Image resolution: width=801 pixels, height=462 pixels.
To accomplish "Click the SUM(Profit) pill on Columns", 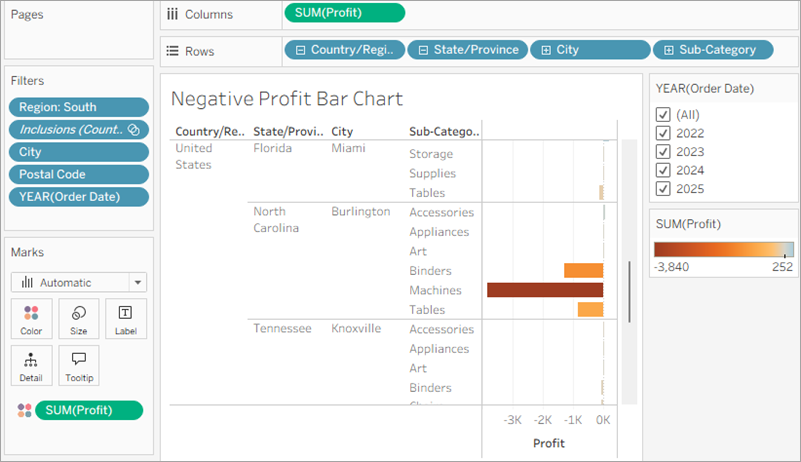I will pyautogui.click(x=345, y=13).
